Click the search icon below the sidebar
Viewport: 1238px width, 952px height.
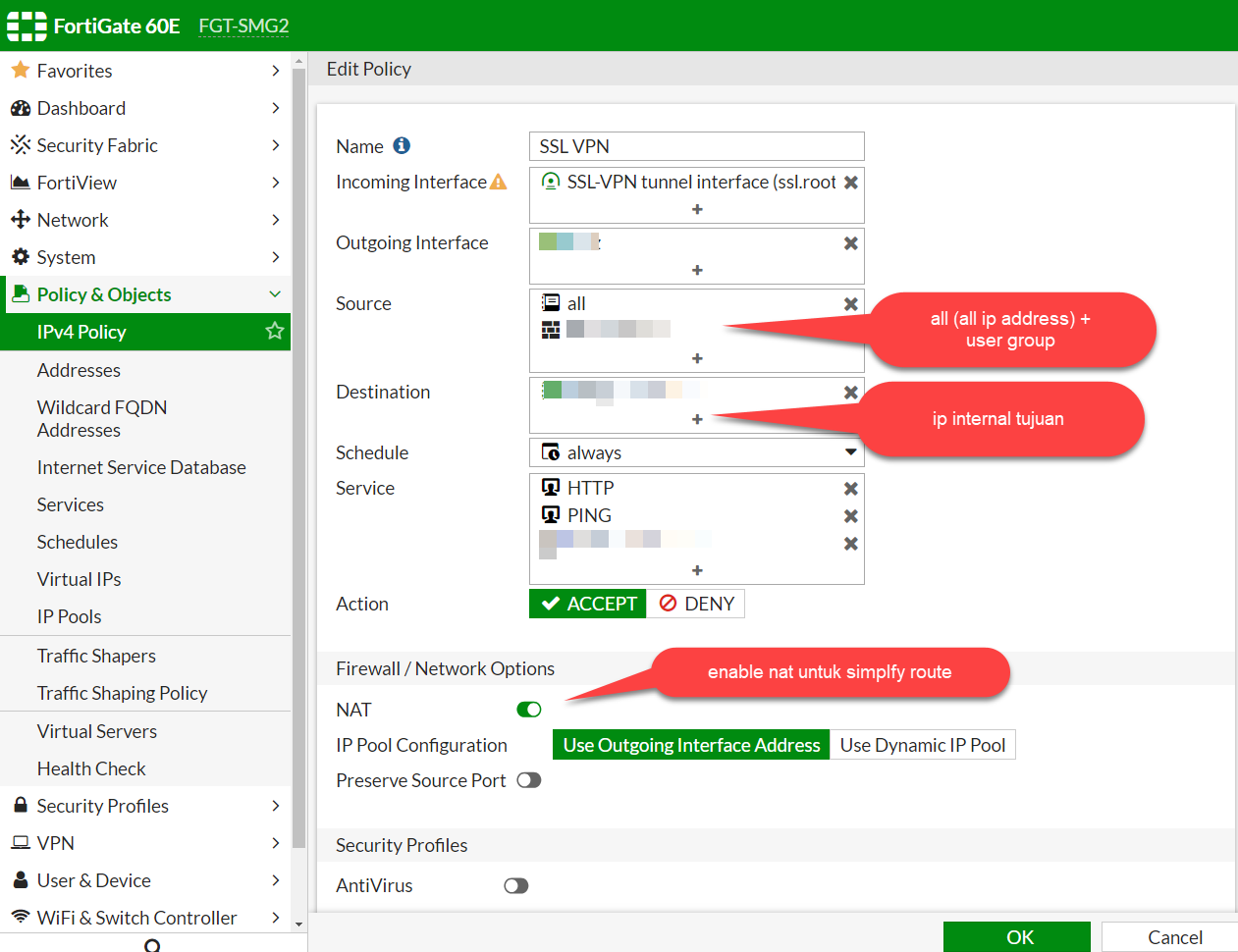[x=152, y=945]
